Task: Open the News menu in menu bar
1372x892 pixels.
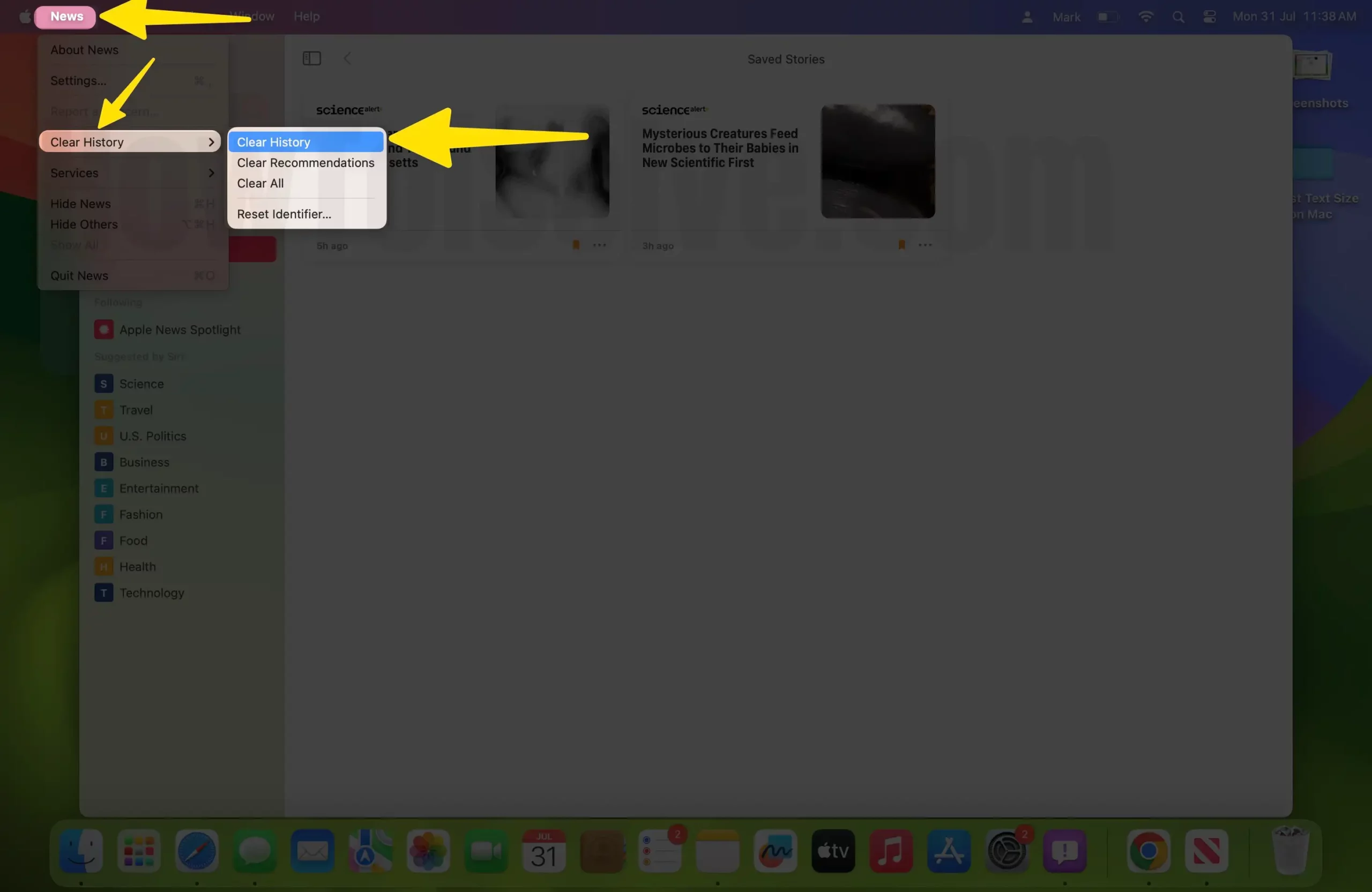Action: click(x=66, y=16)
